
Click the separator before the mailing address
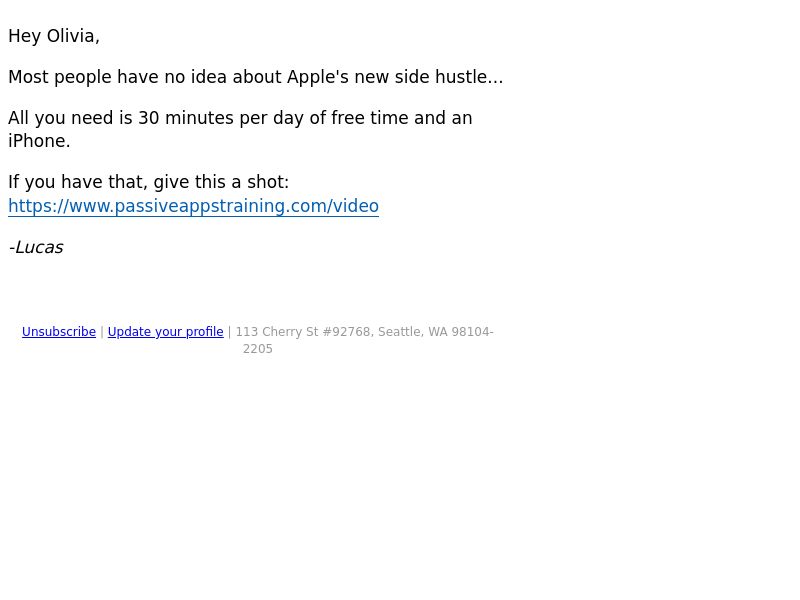230,332
